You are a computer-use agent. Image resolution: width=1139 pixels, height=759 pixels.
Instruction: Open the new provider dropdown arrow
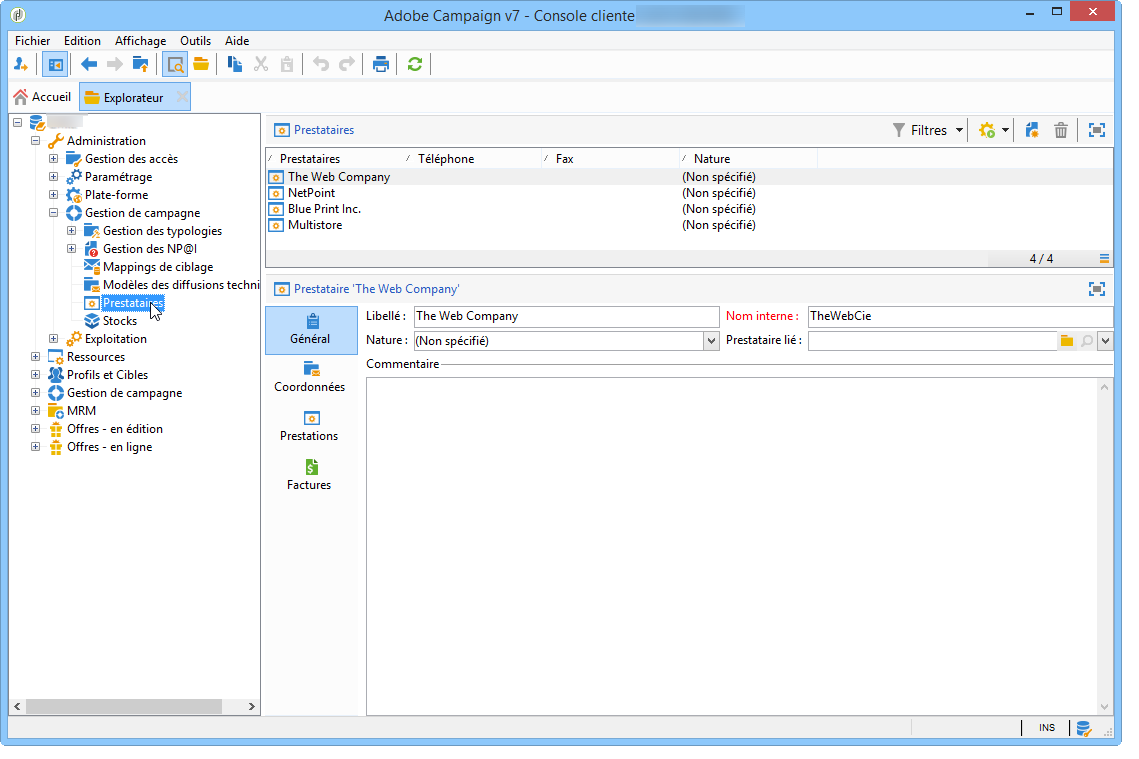coord(1005,131)
